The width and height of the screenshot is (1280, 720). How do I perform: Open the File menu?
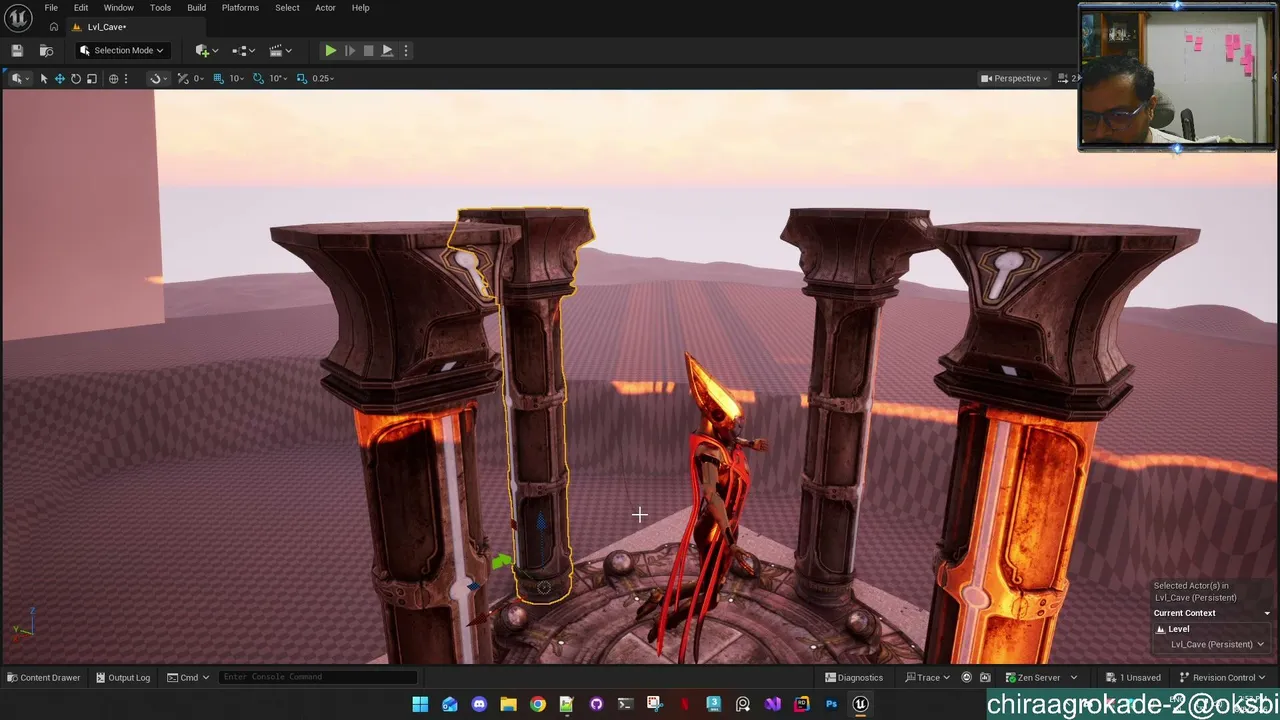[51, 8]
